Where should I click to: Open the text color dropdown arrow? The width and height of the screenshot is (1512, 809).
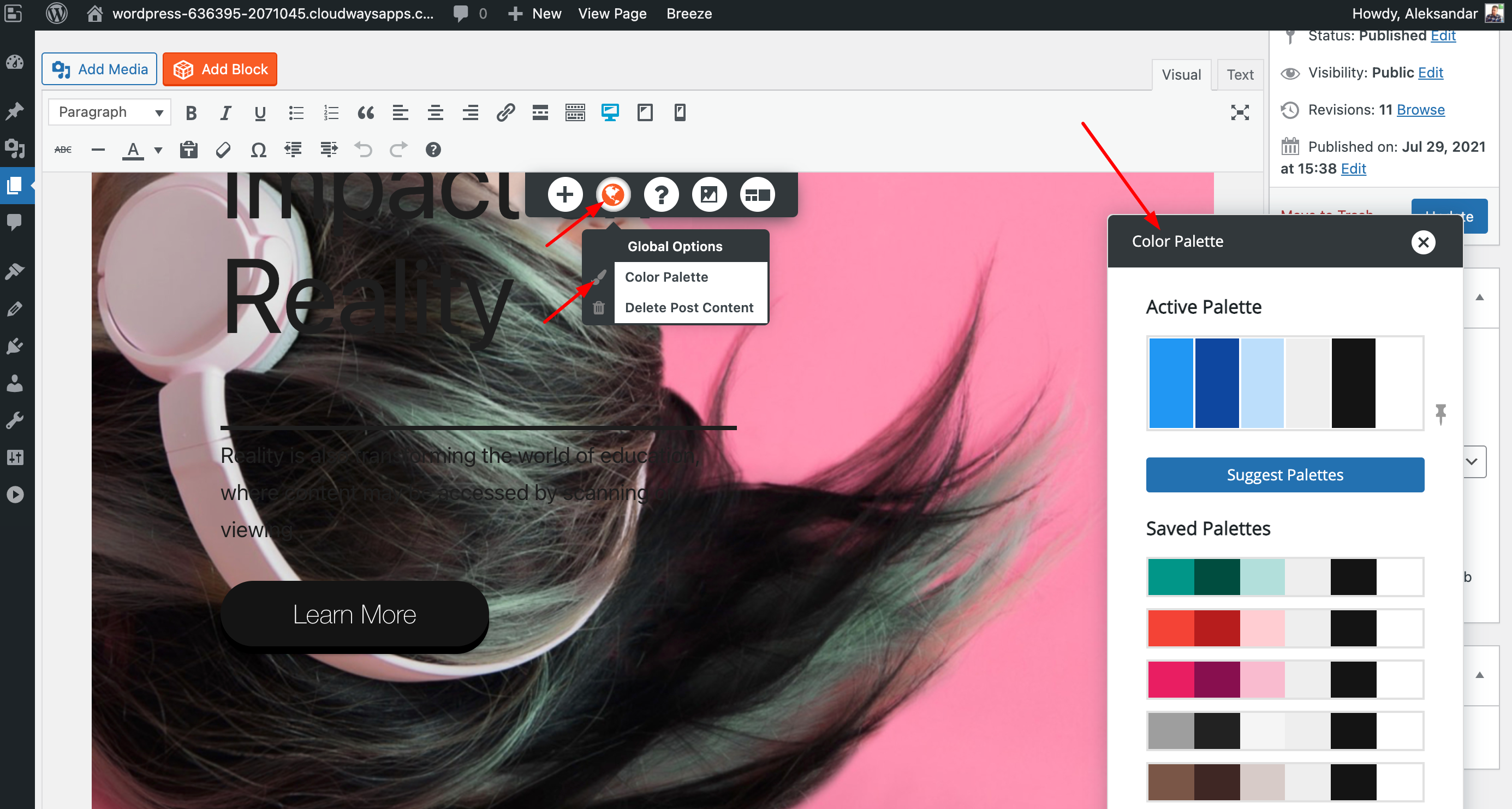[x=158, y=150]
